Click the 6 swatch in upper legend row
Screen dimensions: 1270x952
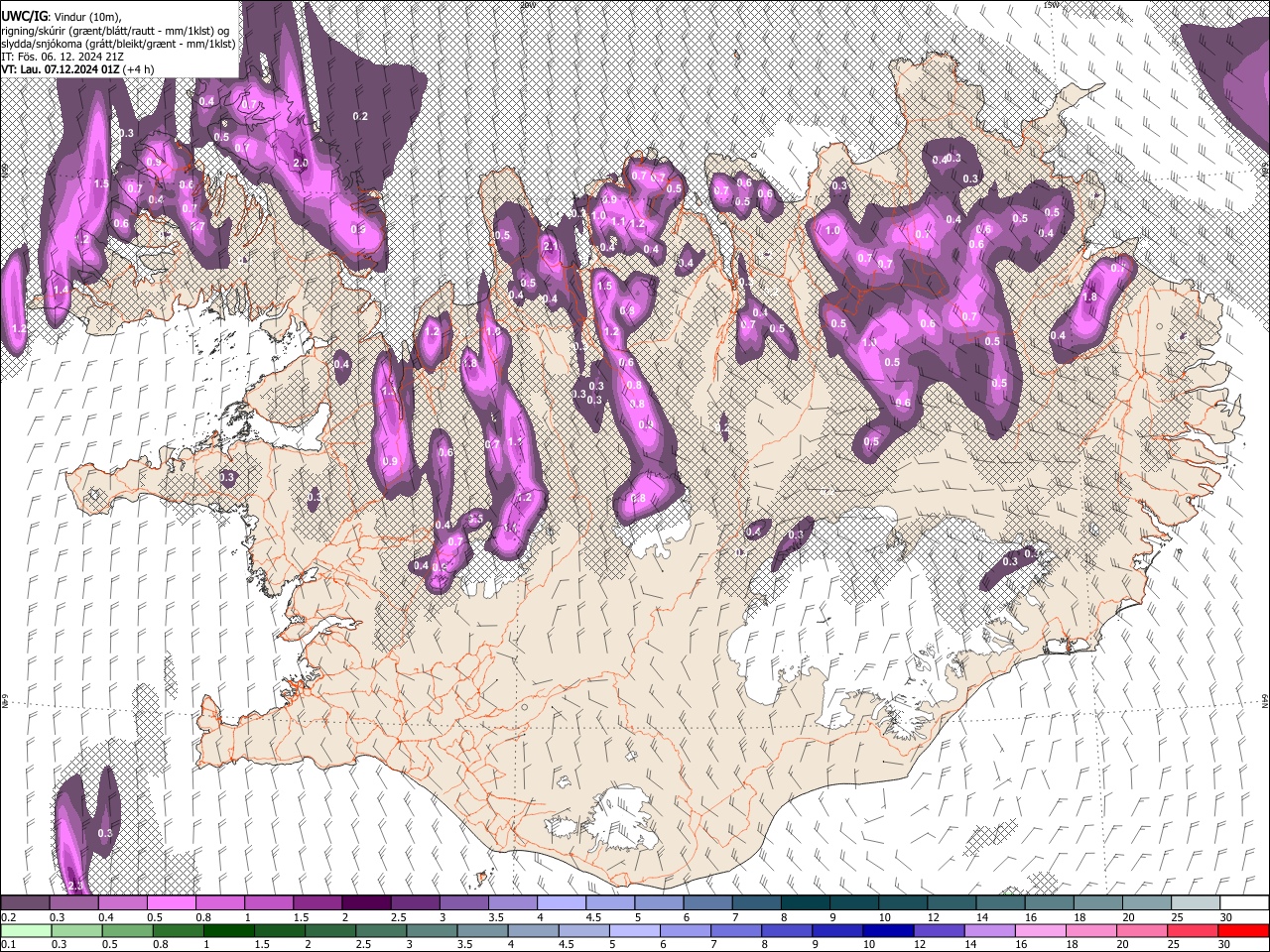(x=707, y=903)
